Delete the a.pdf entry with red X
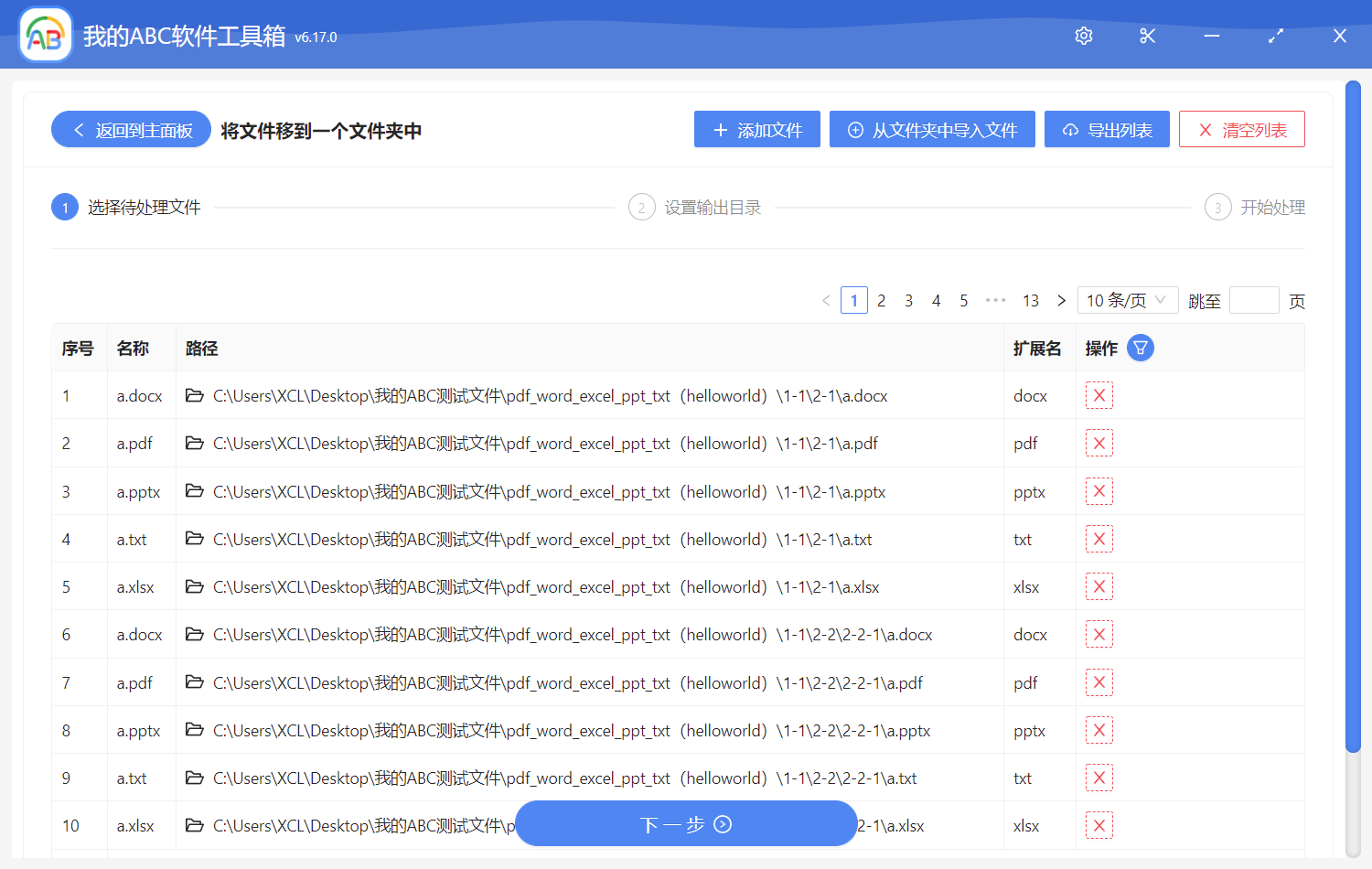 tap(1099, 443)
